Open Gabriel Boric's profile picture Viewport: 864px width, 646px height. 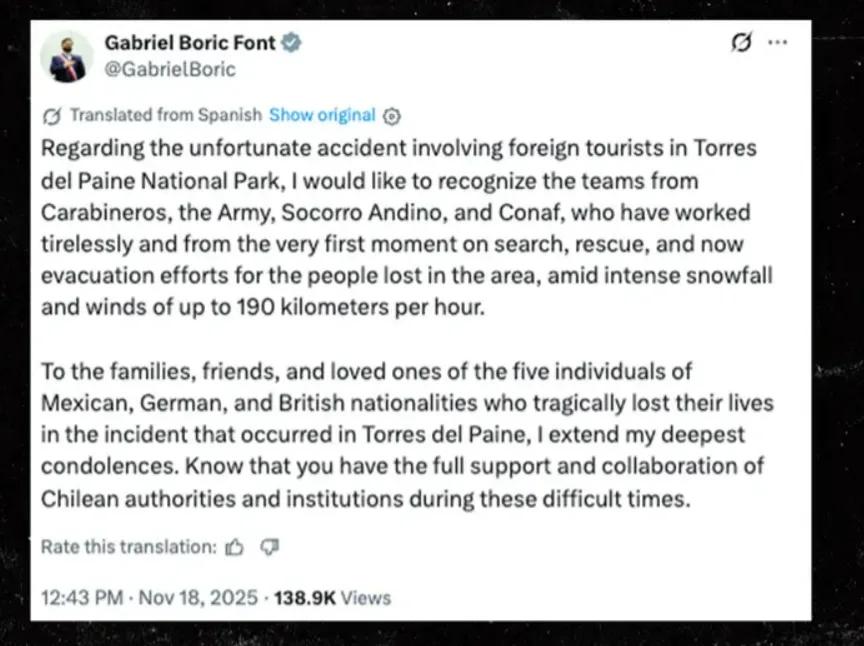pyautogui.click(x=67, y=56)
